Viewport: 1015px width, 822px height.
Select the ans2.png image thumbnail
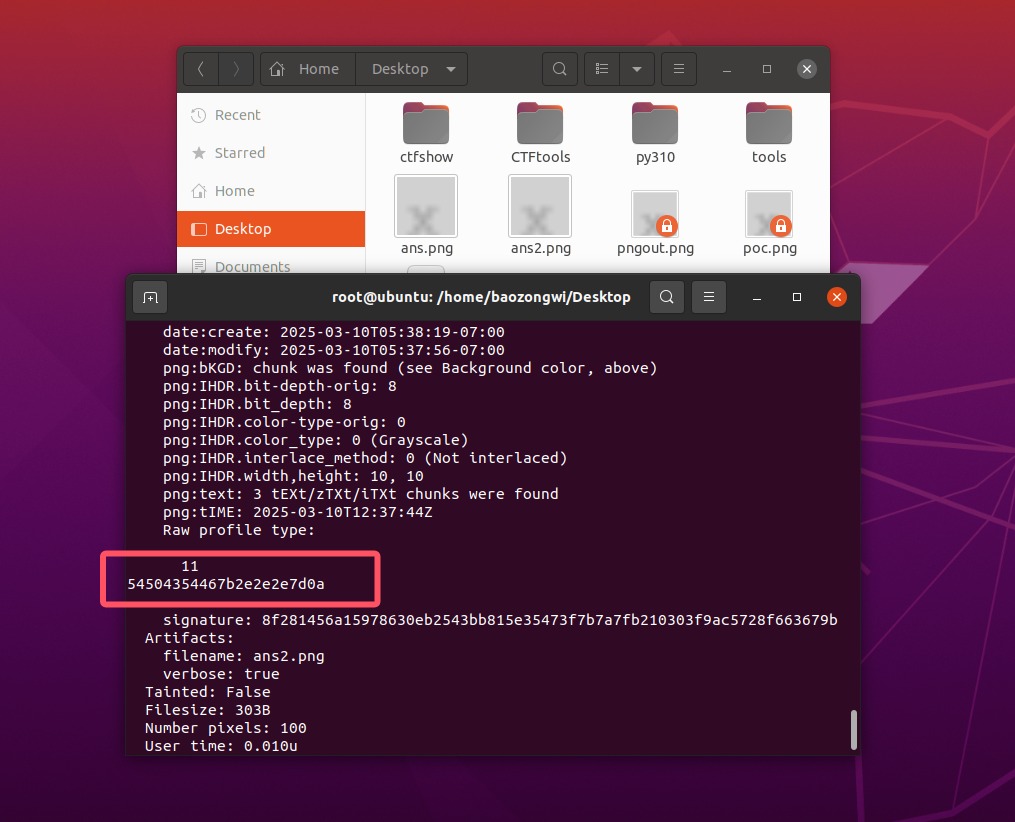(540, 206)
